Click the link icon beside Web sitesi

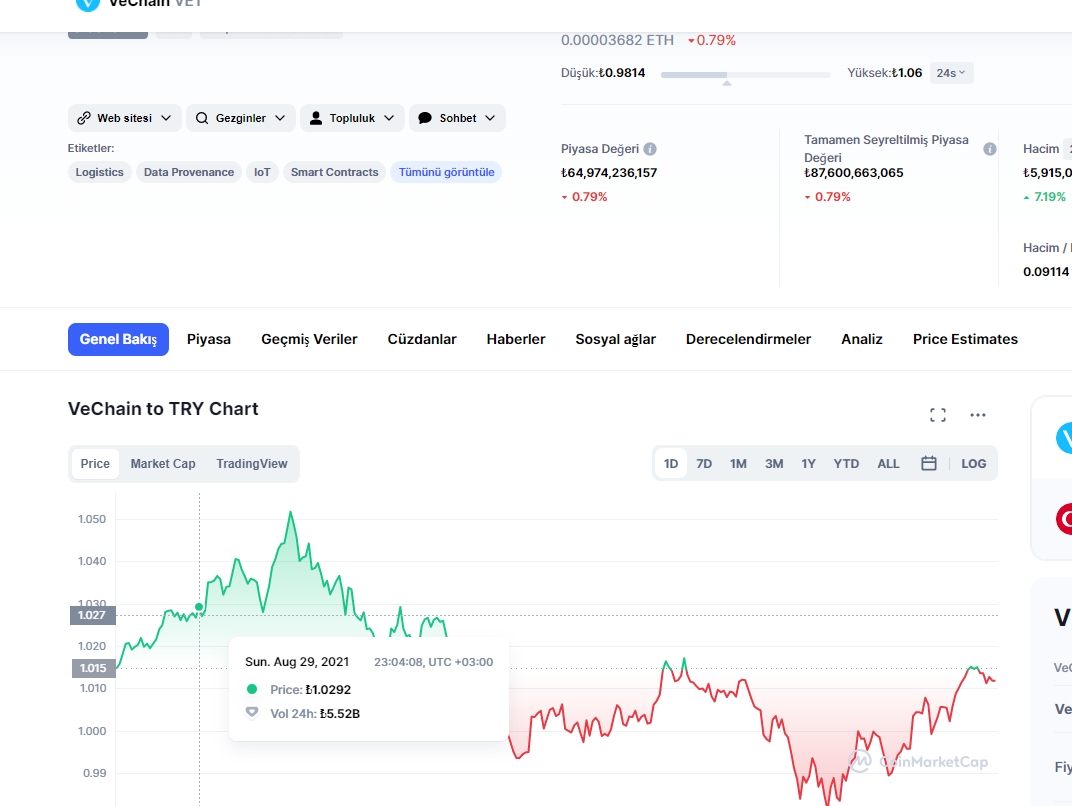pyautogui.click(x=84, y=118)
